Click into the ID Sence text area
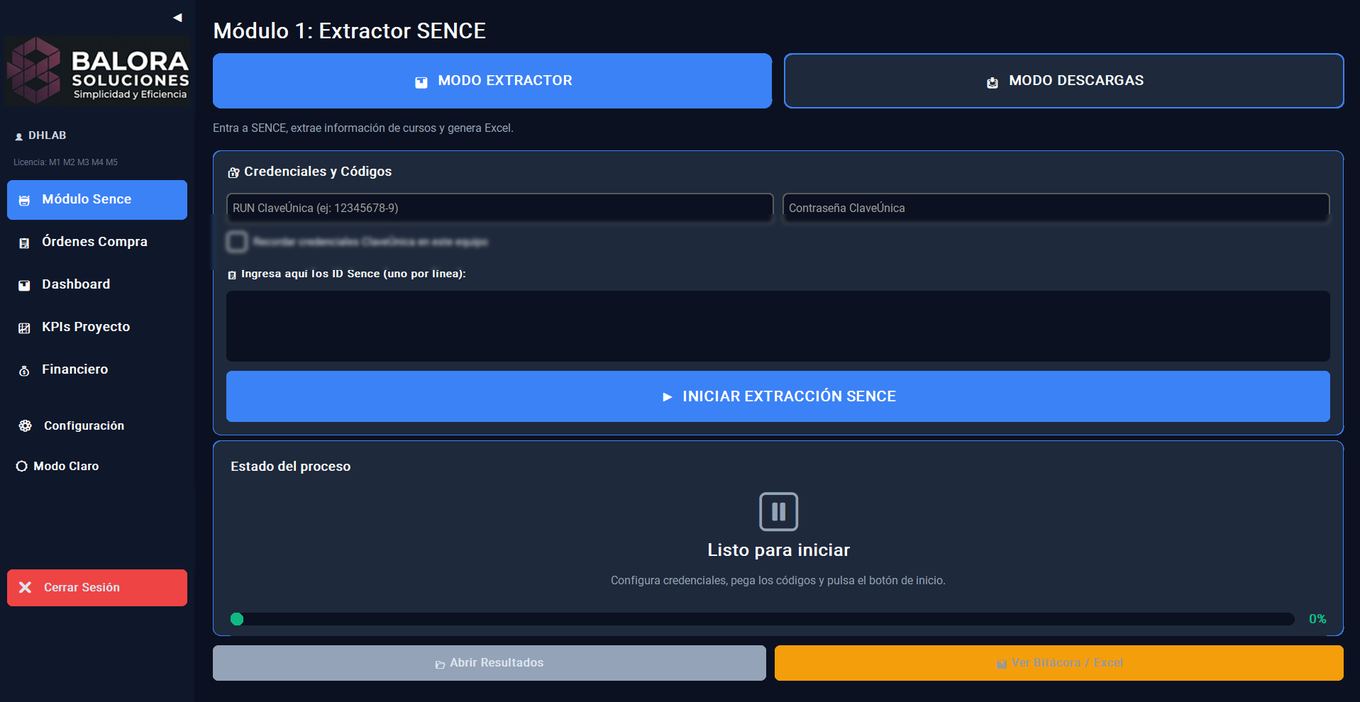This screenshot has width=1360, height=702. (778, 326)
